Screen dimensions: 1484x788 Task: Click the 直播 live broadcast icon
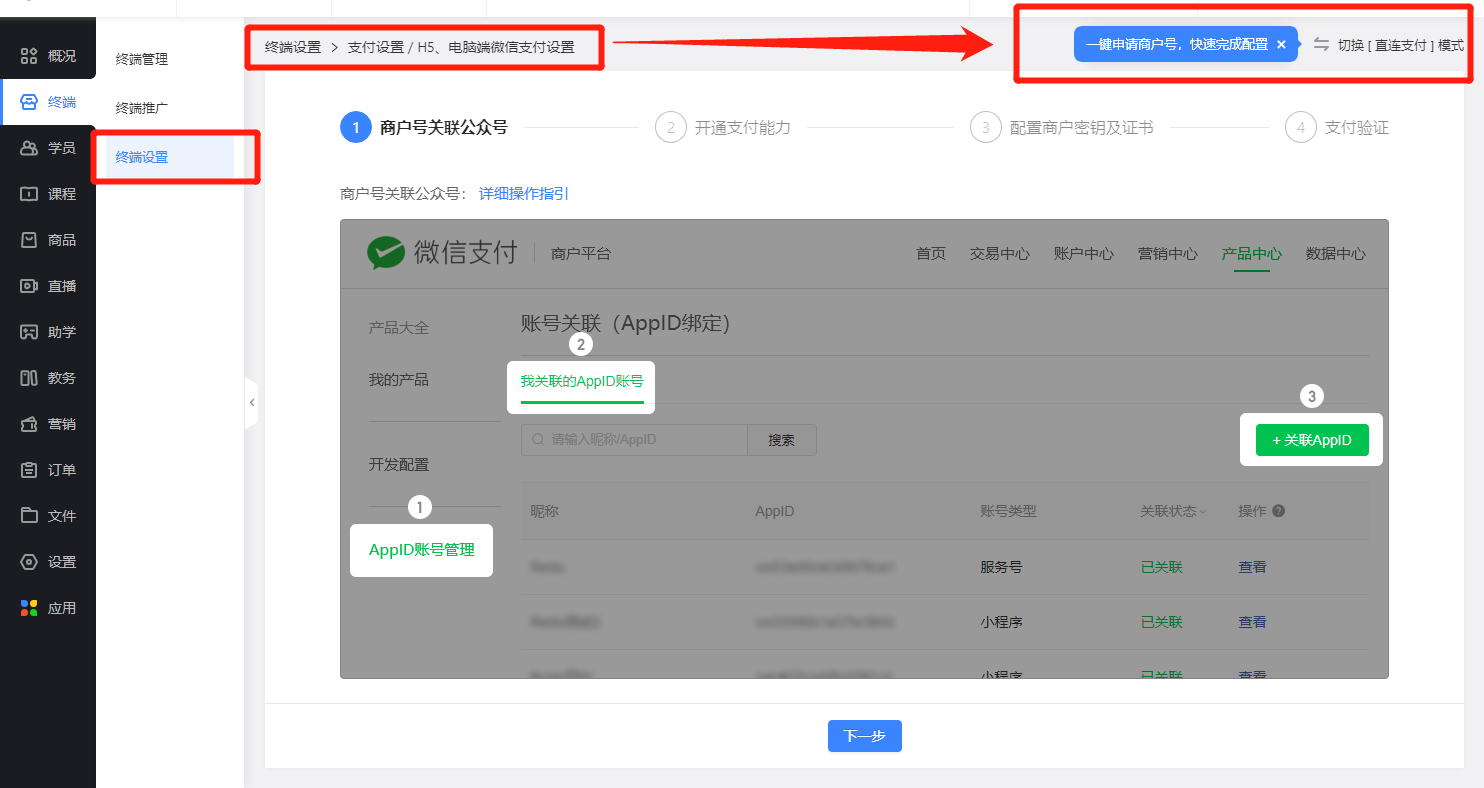(29, 286)
